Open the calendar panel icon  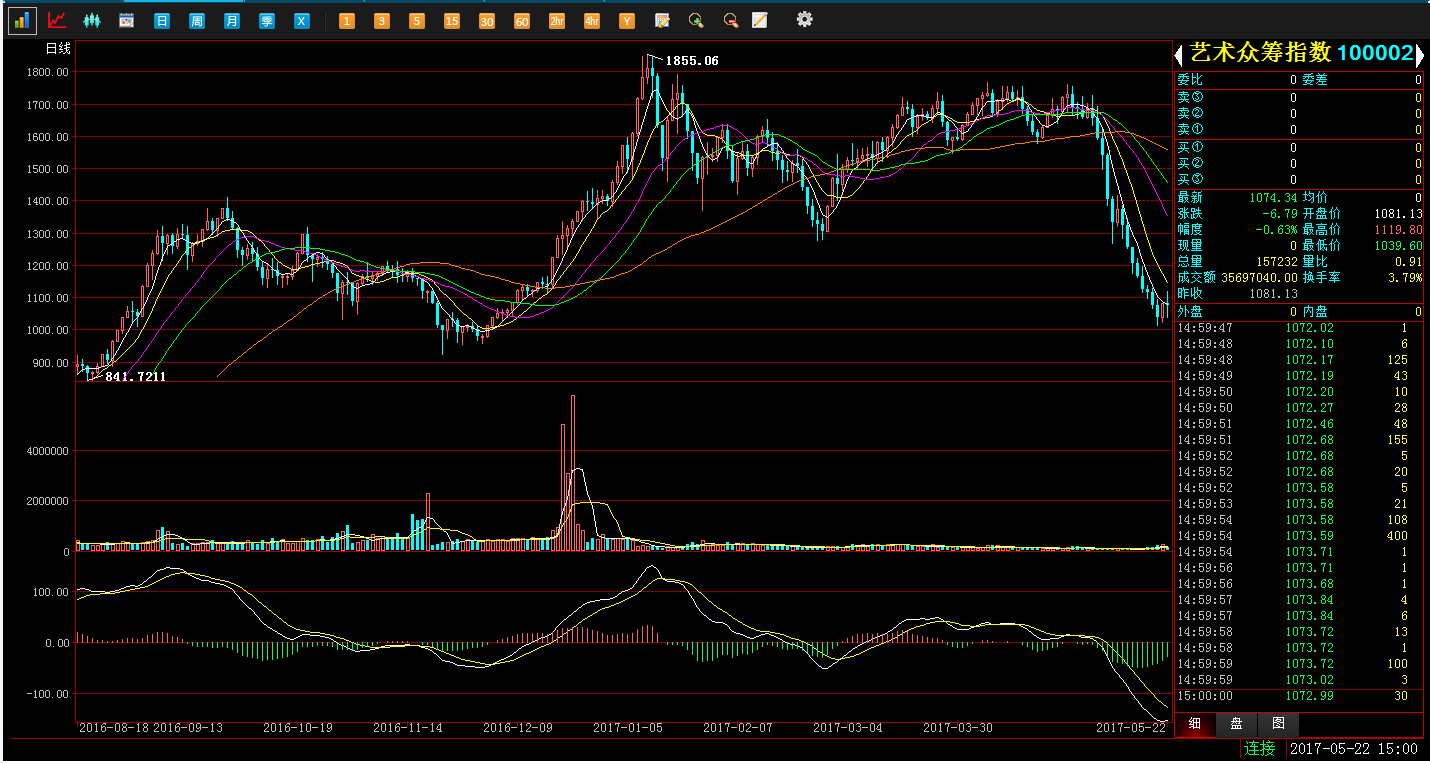click(127, 20)
